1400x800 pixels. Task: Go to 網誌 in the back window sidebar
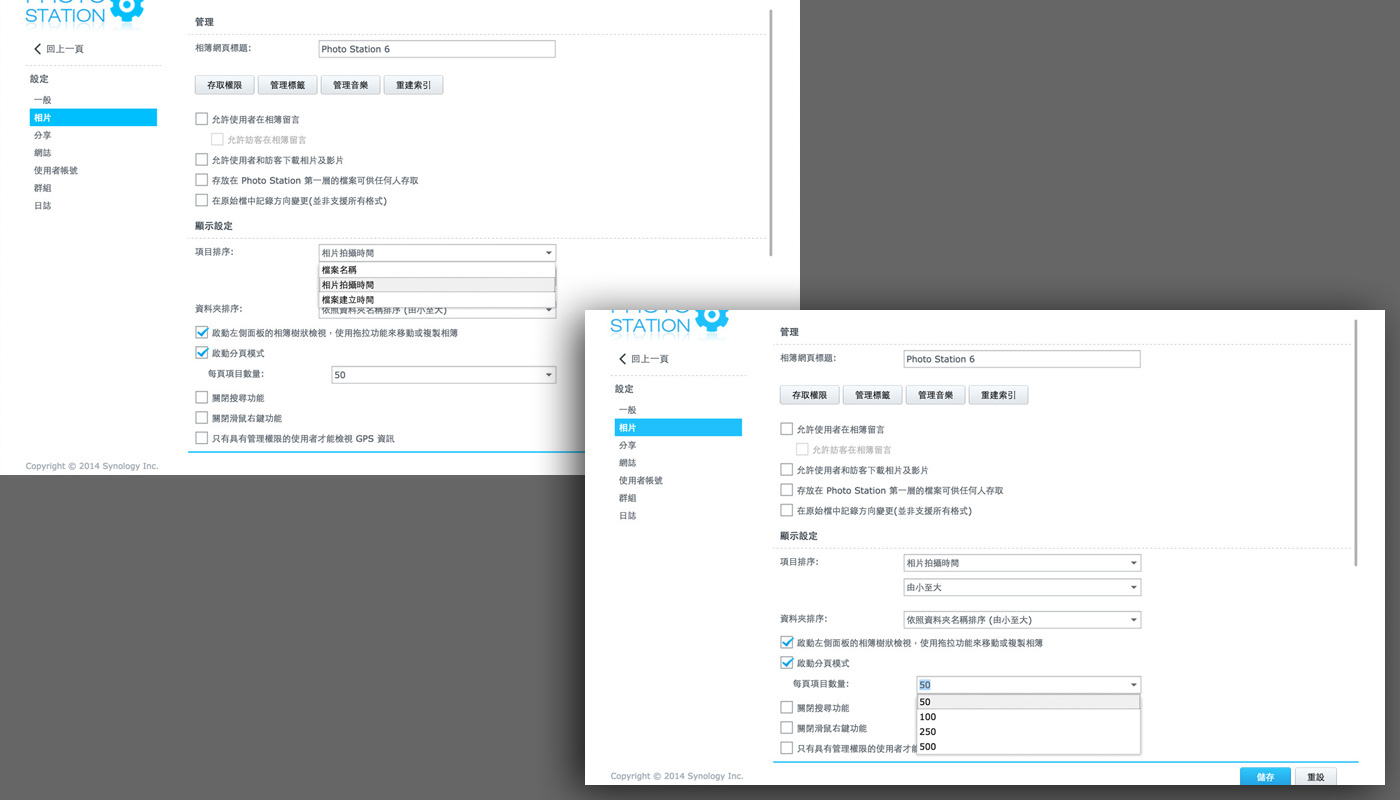click(42, 153)
